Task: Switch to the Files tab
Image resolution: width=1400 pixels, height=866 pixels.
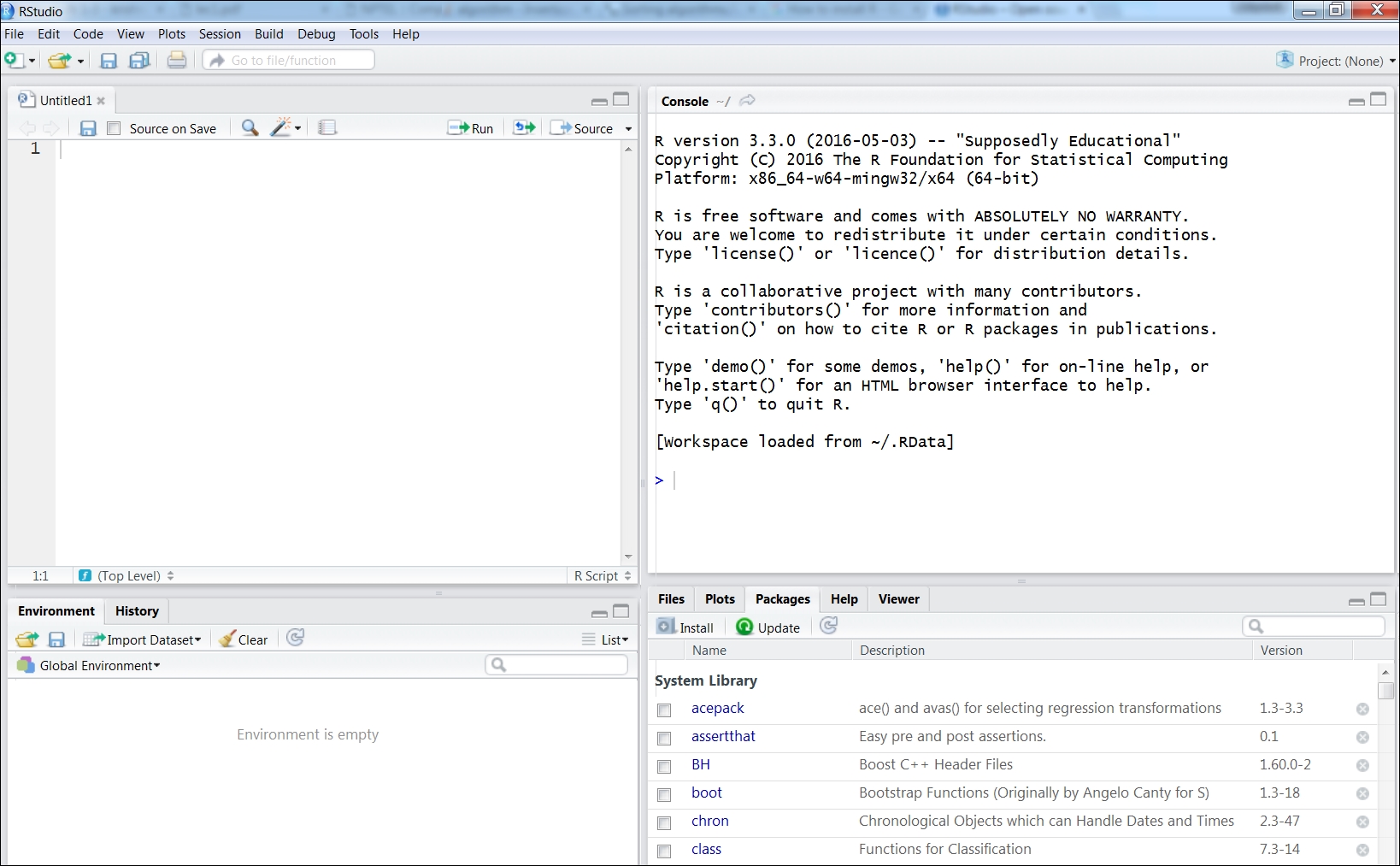Action: 671,599
